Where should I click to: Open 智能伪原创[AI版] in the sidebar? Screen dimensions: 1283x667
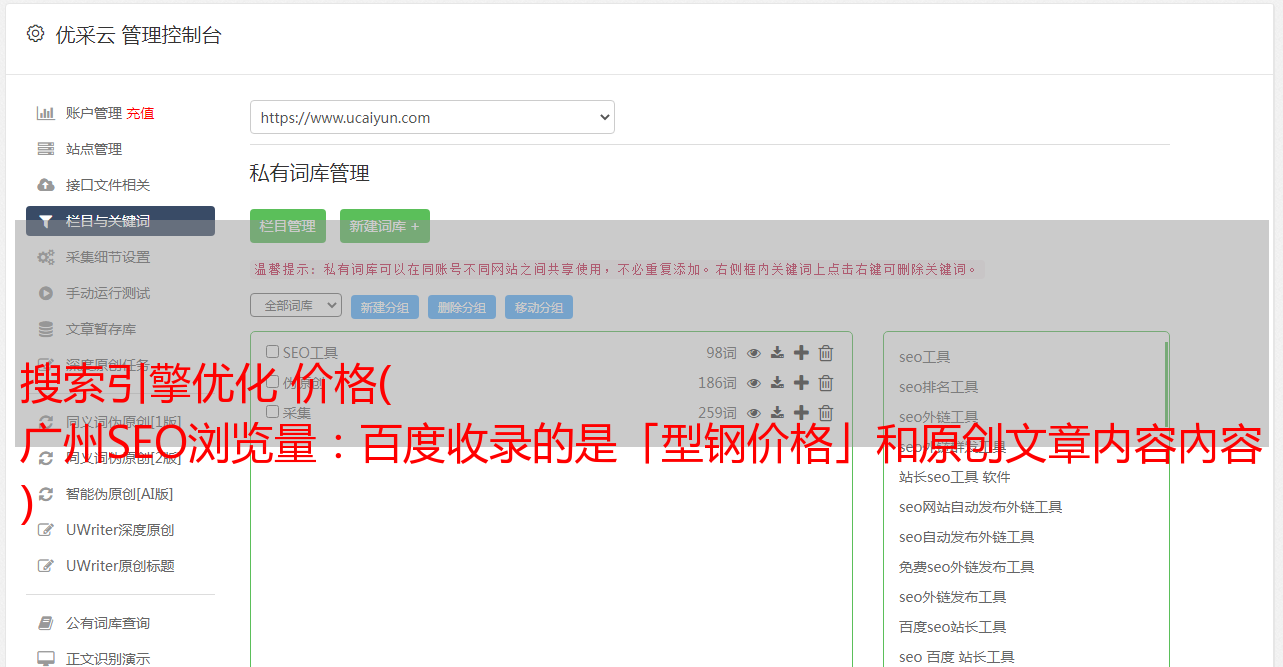point(120,494)
